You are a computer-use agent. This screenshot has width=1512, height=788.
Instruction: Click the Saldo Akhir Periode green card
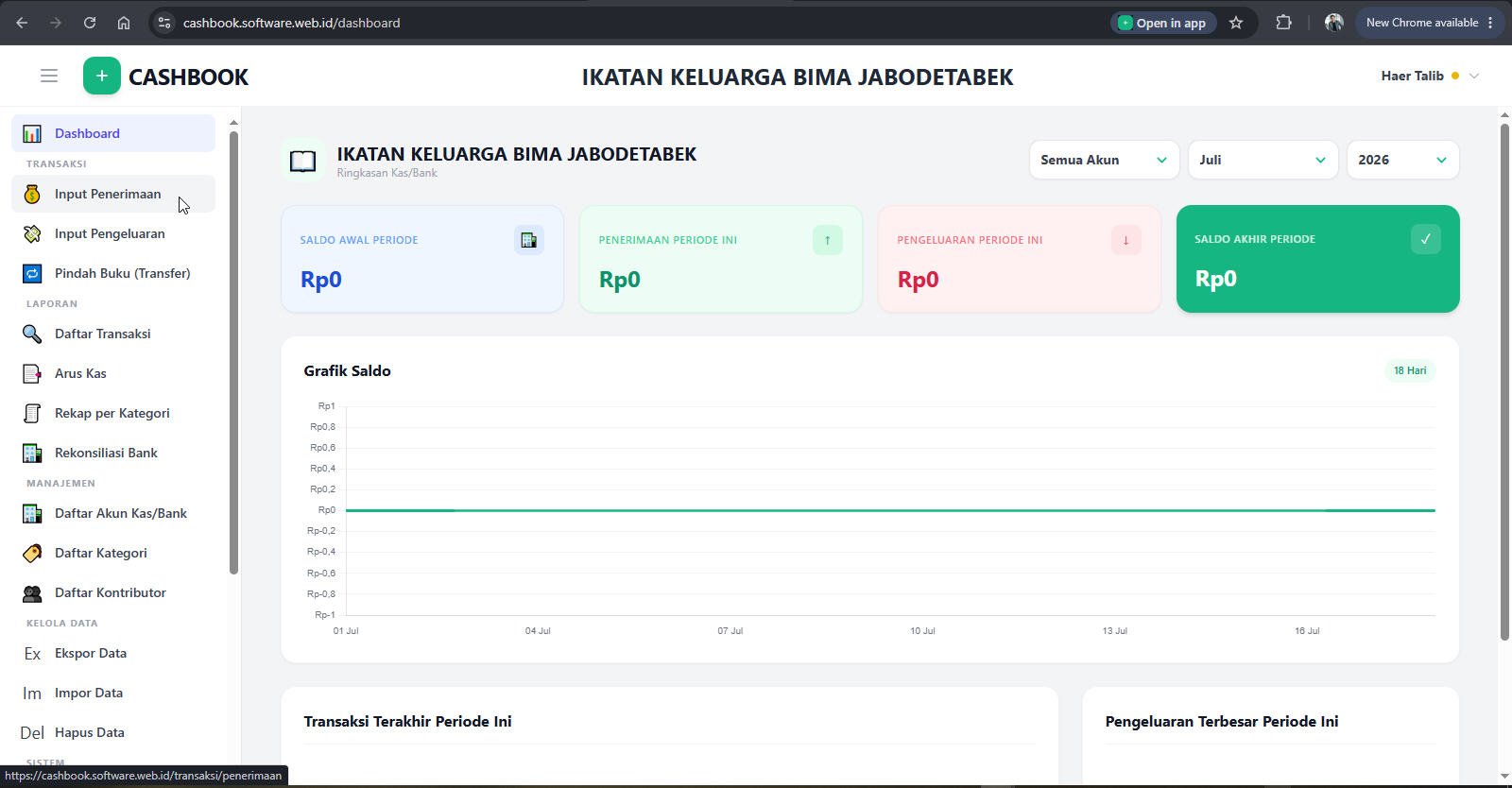[1317, 259]
